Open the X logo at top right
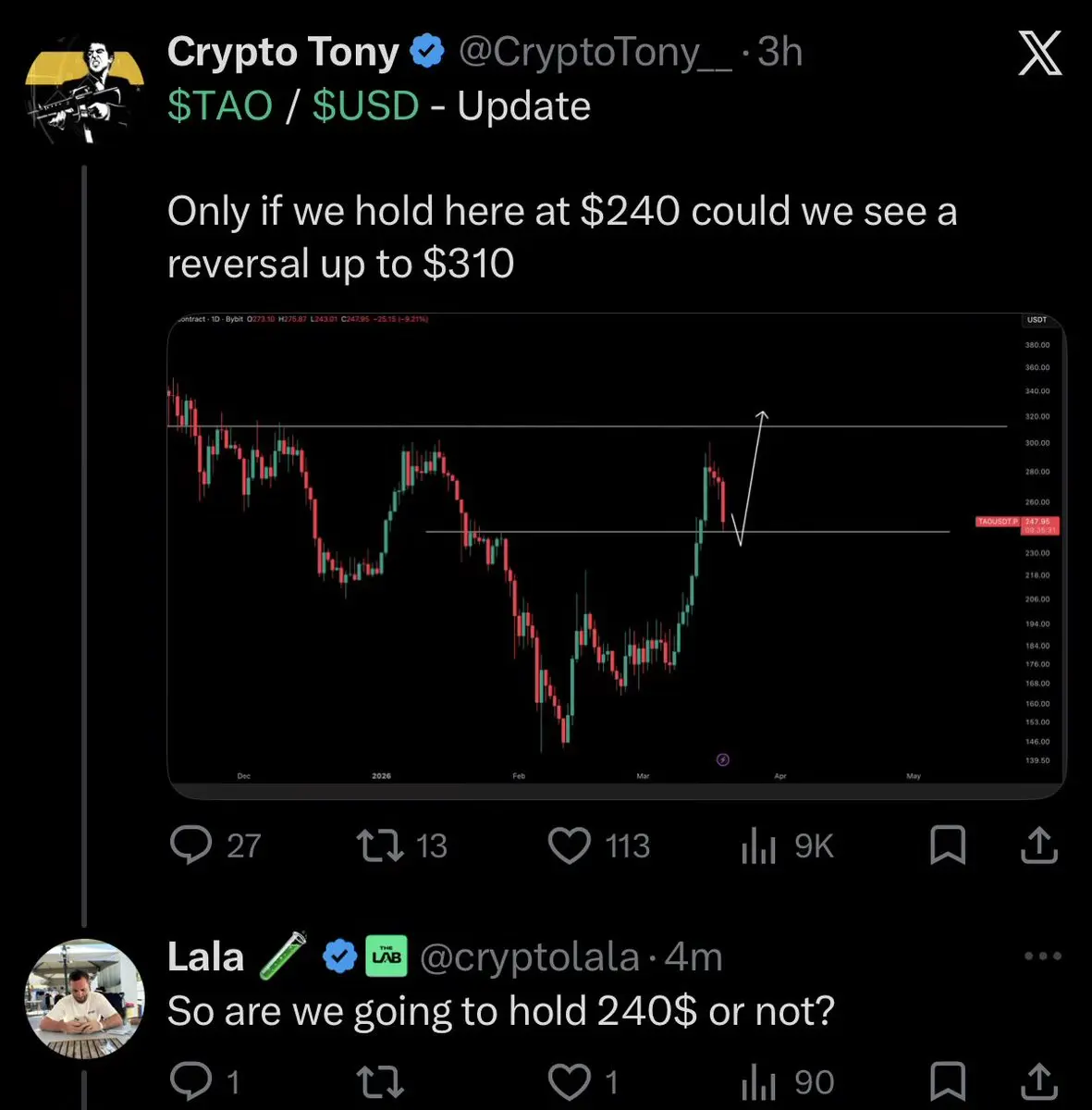 point(1039,55)
